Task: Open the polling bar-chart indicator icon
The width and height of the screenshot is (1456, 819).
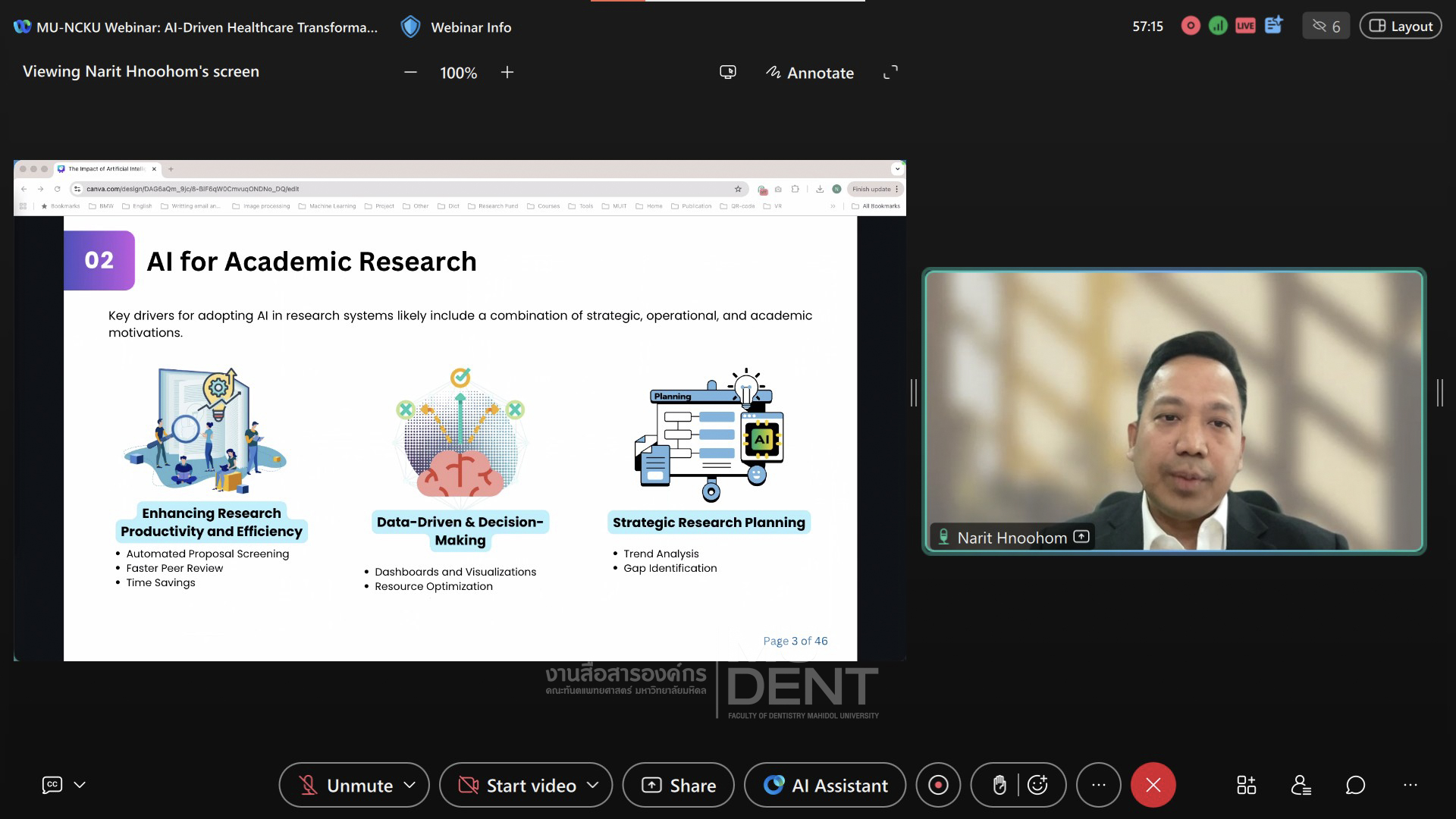Action: tap(1218, 26)
